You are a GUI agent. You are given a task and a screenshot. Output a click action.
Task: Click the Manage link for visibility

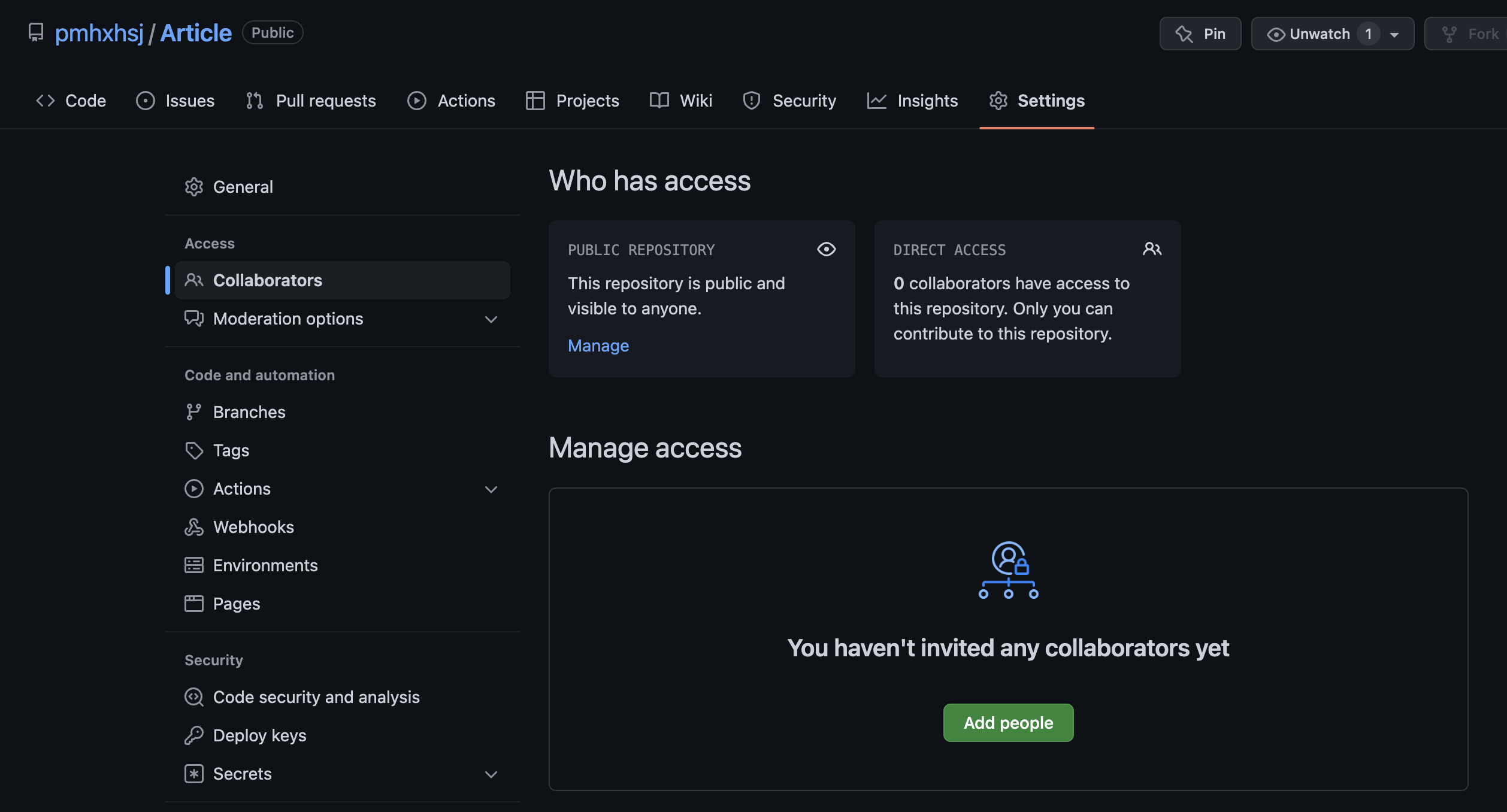[598, 346]
